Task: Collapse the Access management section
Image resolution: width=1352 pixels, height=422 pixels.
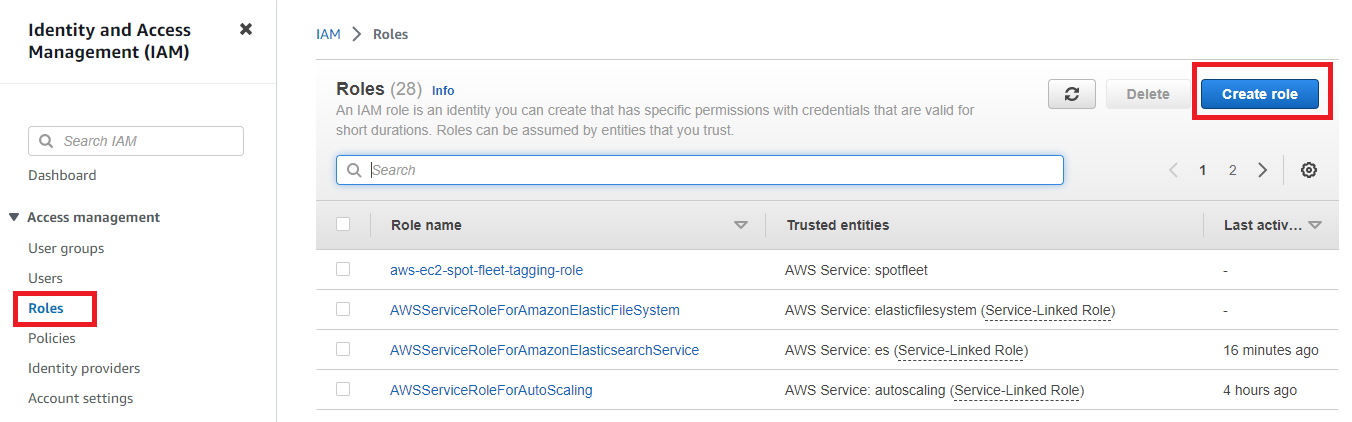Action: 14,217
